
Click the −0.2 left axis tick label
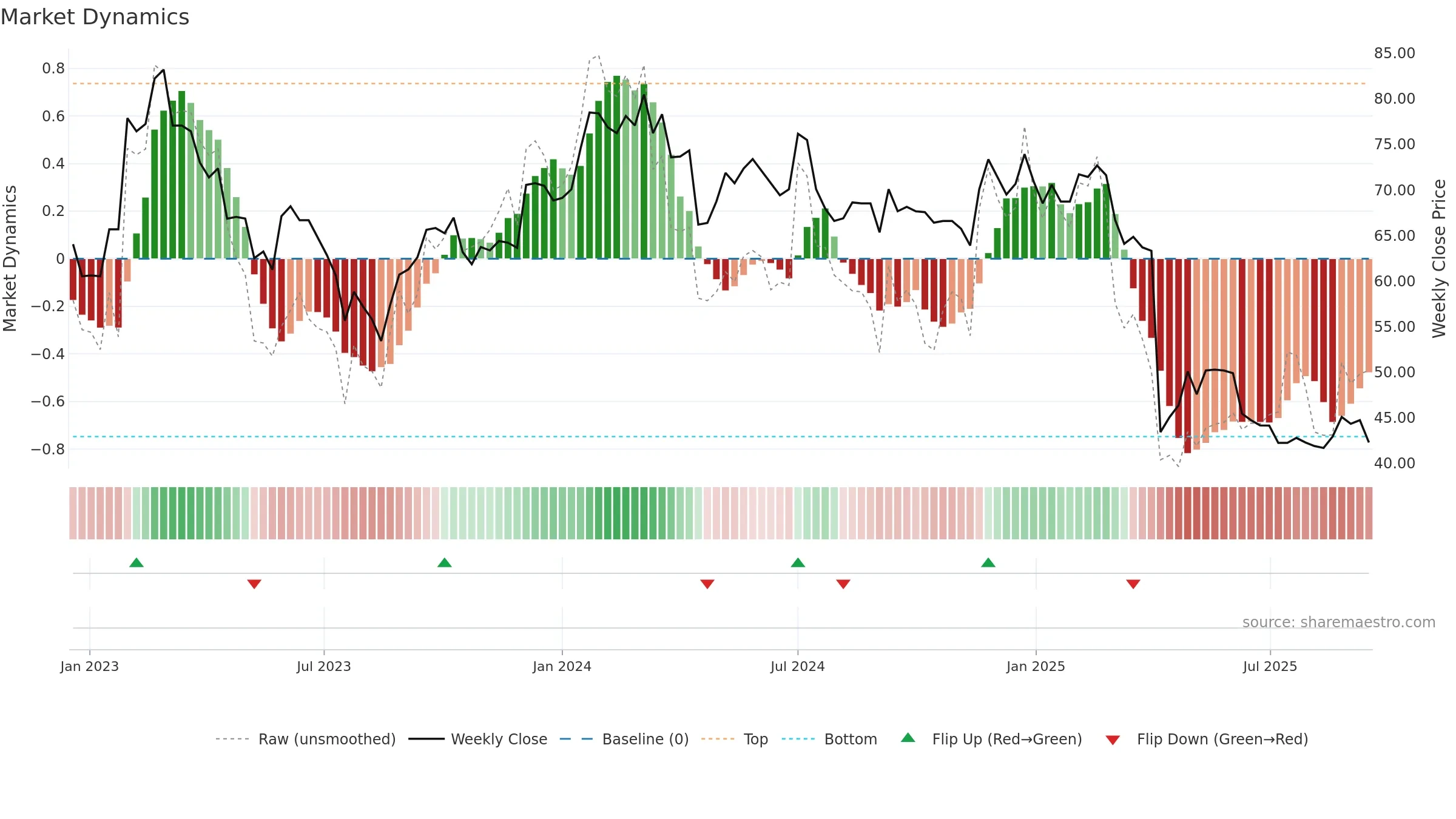click(x=48, y=306)
